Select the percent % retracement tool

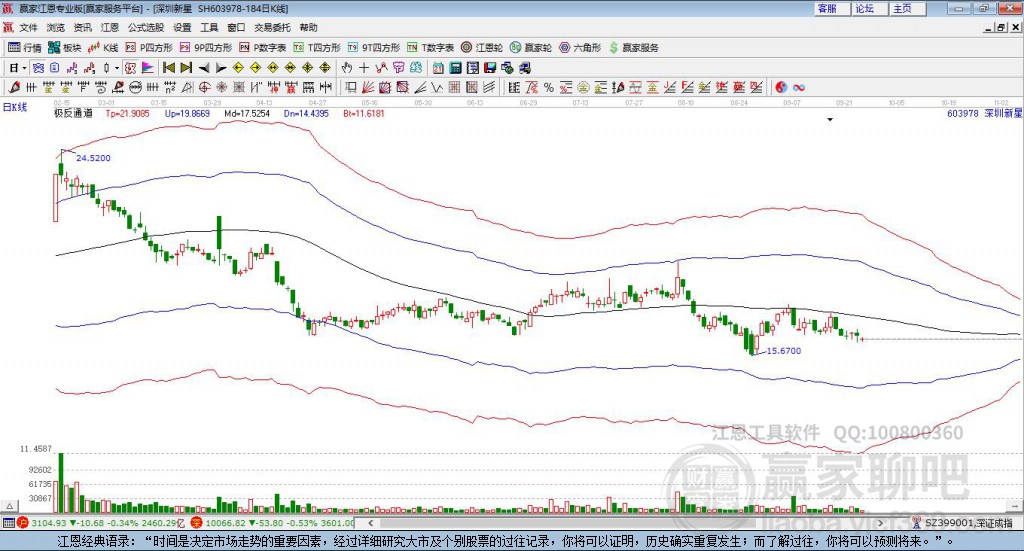[x=549, y=87]
